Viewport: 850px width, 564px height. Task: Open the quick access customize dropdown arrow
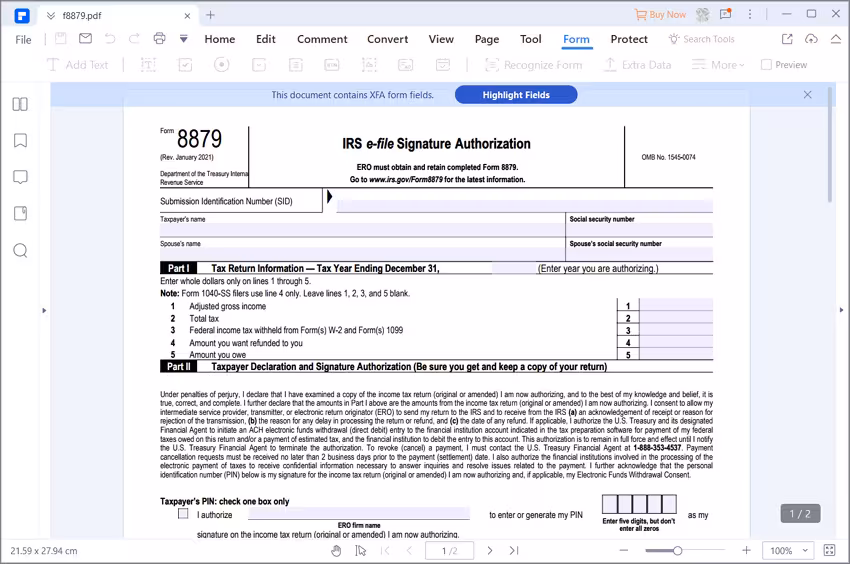(184, 39)
